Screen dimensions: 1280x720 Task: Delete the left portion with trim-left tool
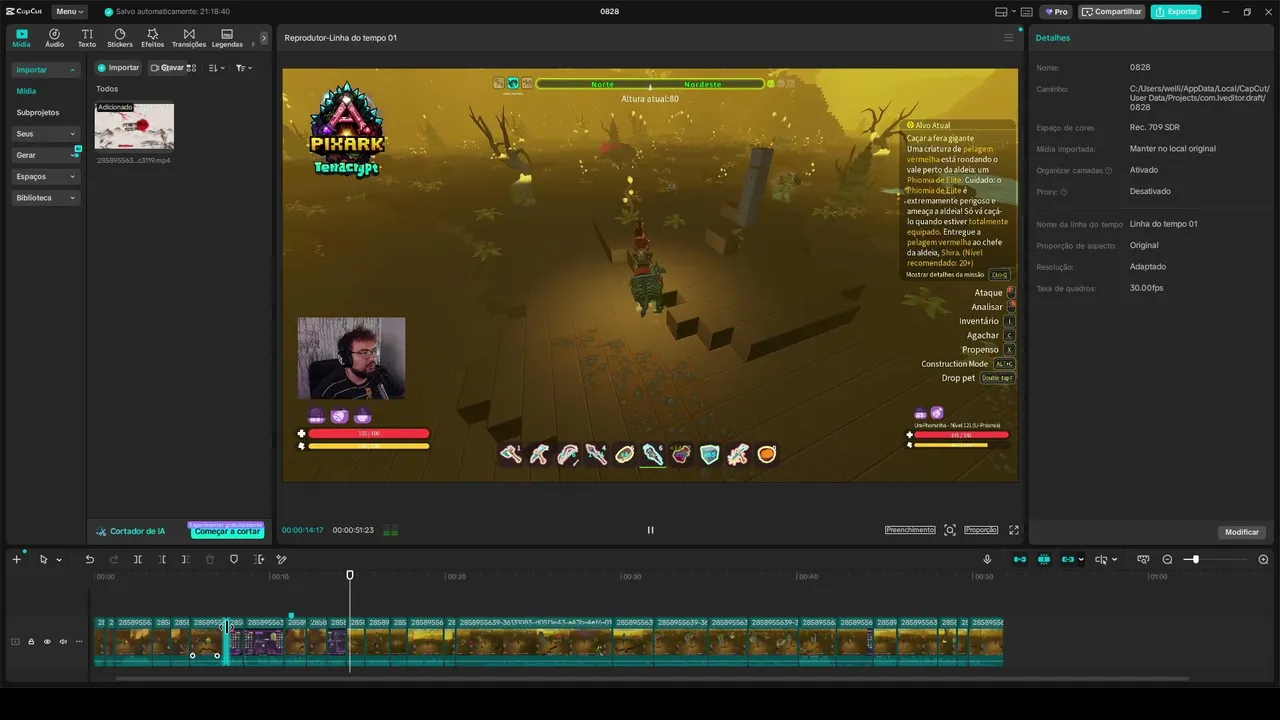tap(162, 559)
